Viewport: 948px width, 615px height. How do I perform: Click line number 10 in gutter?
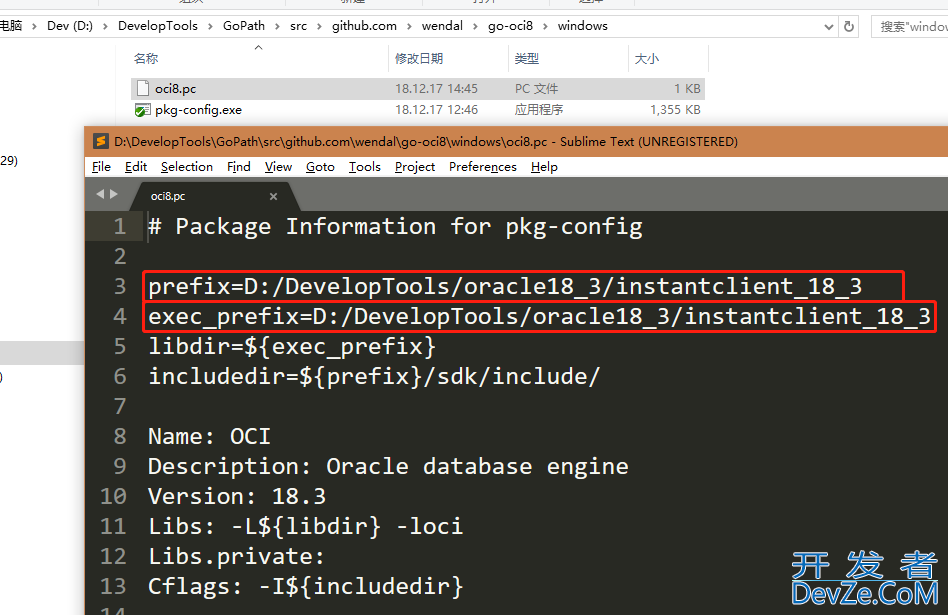113,496
